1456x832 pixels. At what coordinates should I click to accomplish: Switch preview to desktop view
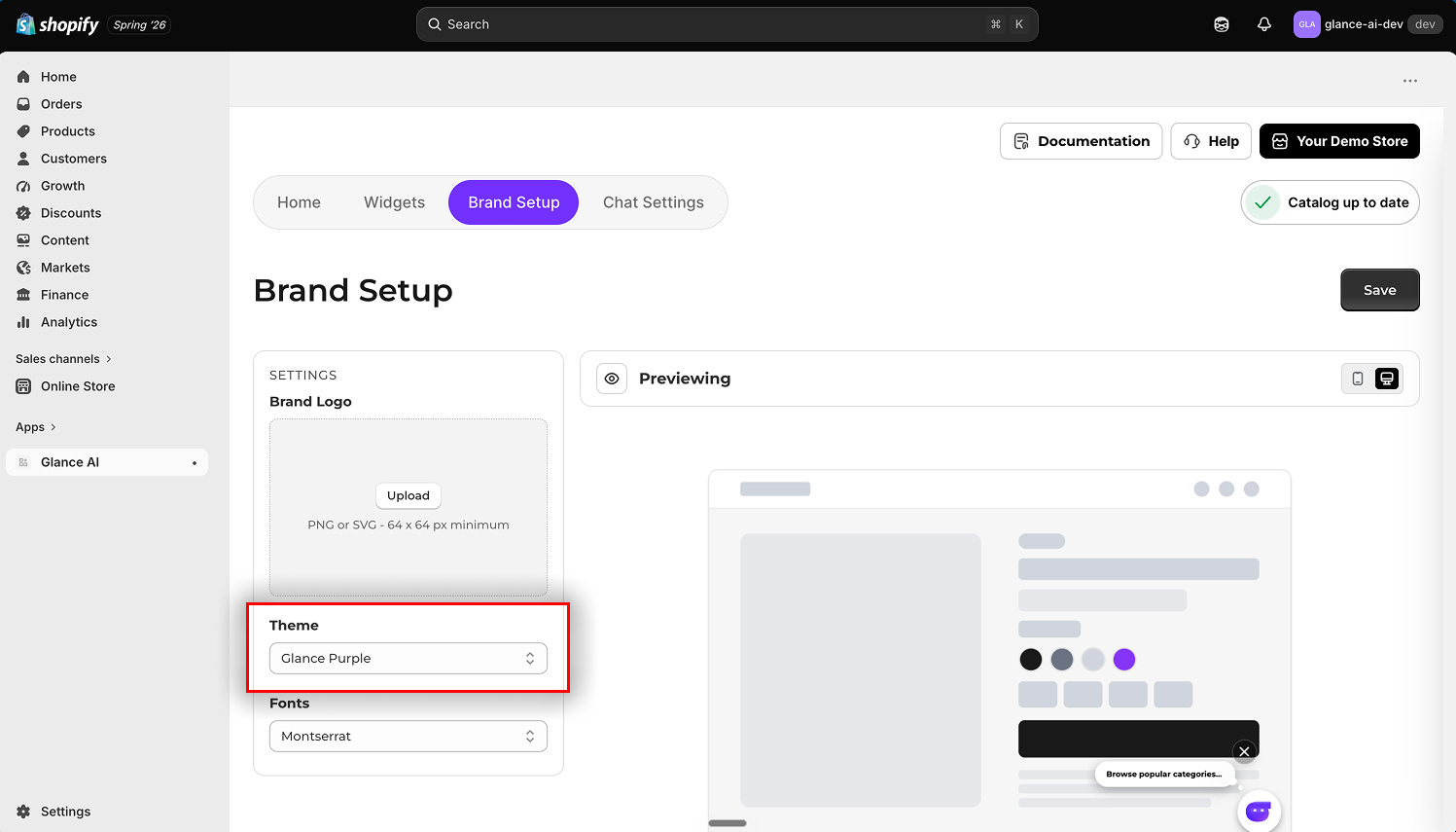pyautogui.click(x=1387, y=379)
